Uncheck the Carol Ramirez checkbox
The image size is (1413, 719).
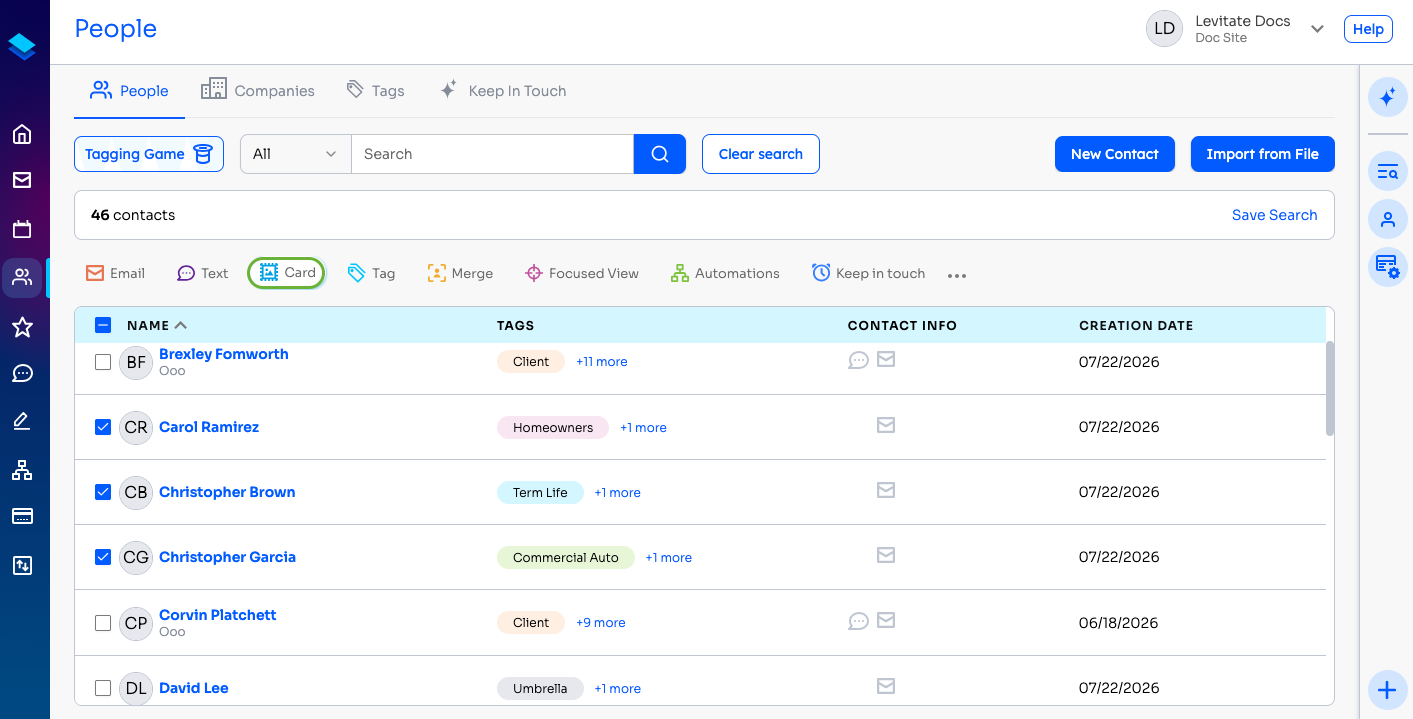click(x=103, y=427)
